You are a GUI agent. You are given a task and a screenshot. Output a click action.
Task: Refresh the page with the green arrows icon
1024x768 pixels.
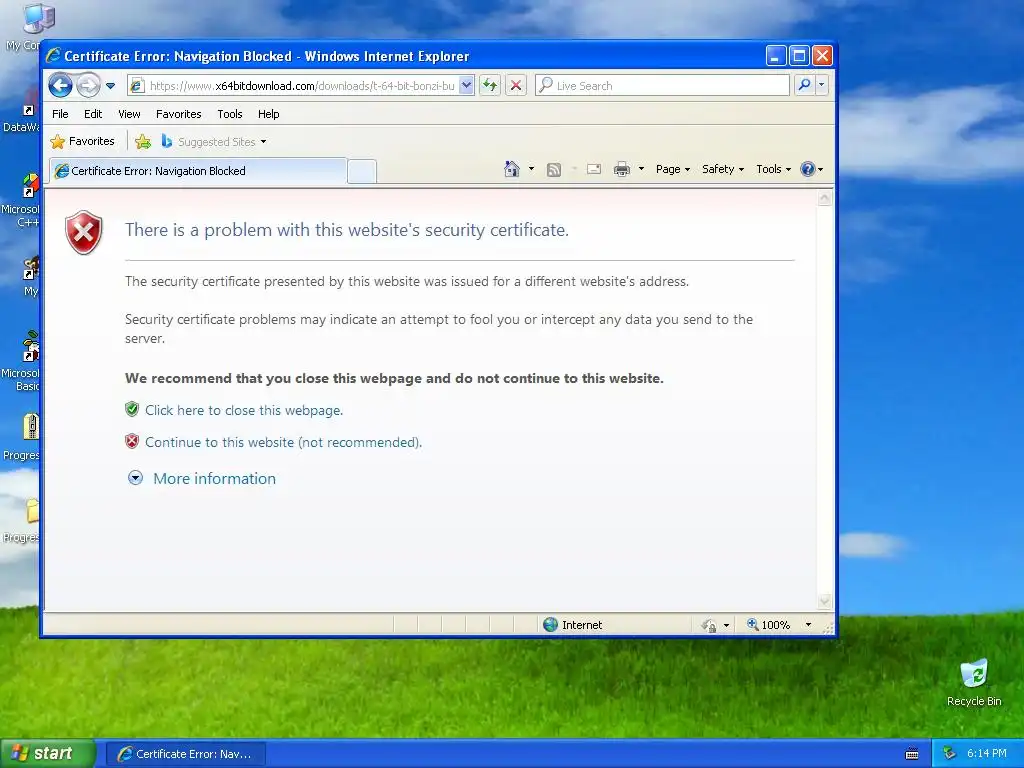490,86
